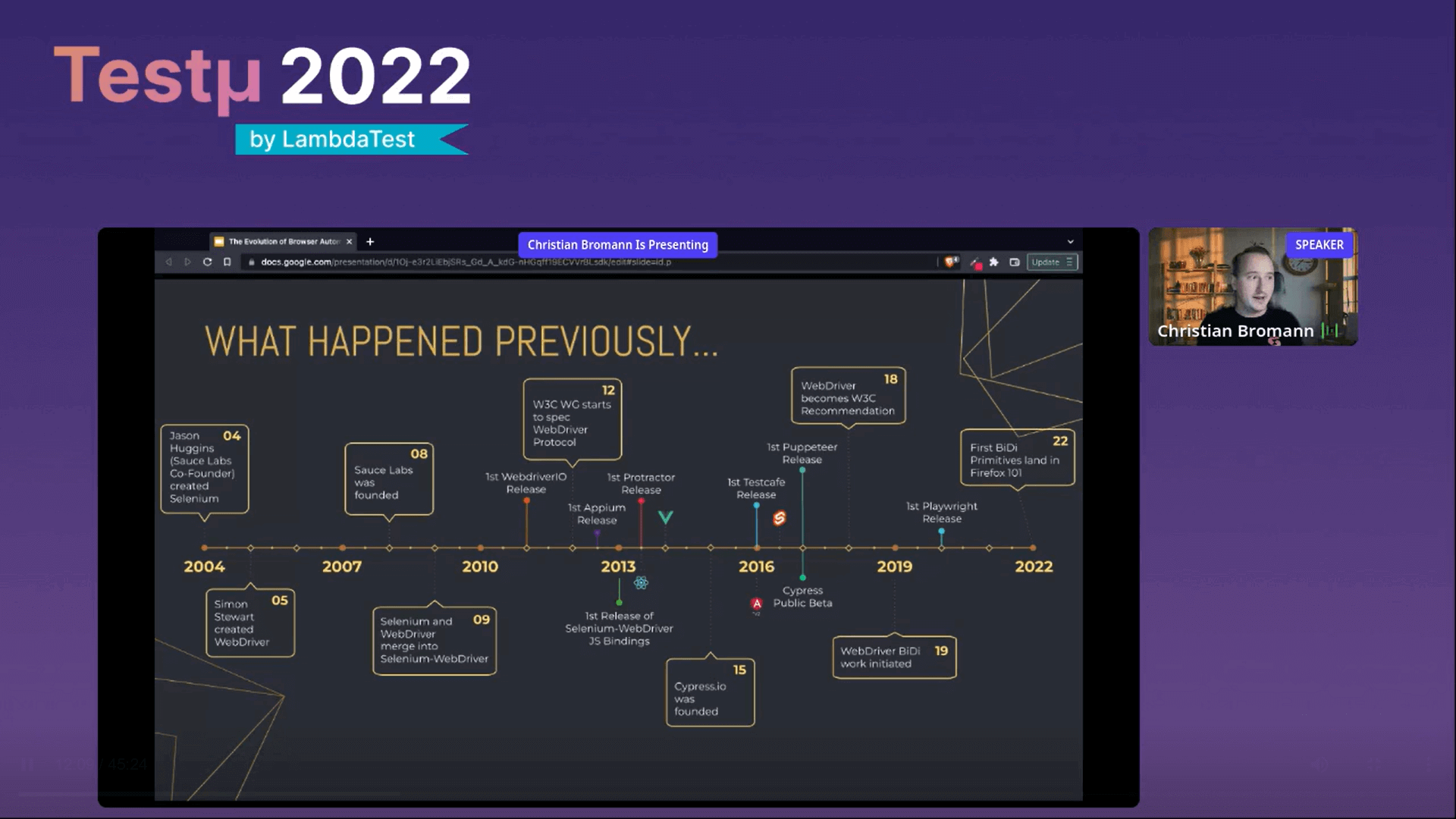The width and height of the screenshot is (1456, 819).
Task: Click the Cypress Public Beta label
Action: (802, 597)
